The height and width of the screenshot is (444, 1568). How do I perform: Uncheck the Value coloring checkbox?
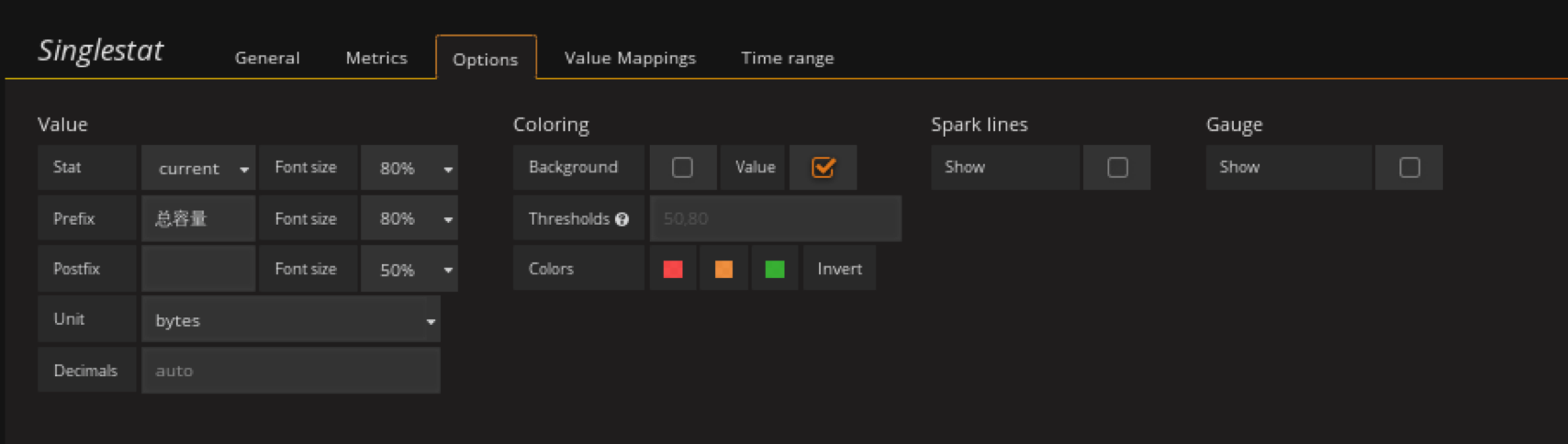823,168
